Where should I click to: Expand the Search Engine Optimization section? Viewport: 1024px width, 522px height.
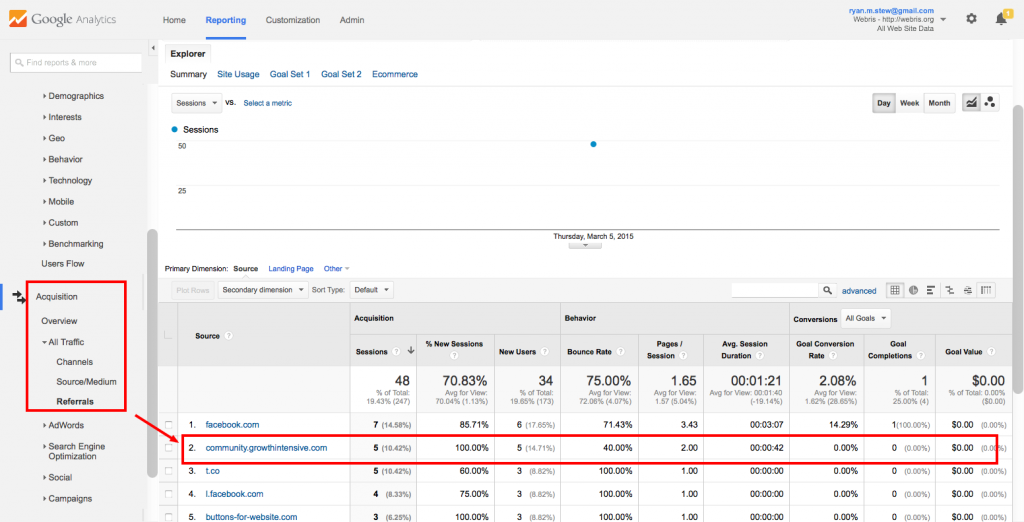pos(74,451)
